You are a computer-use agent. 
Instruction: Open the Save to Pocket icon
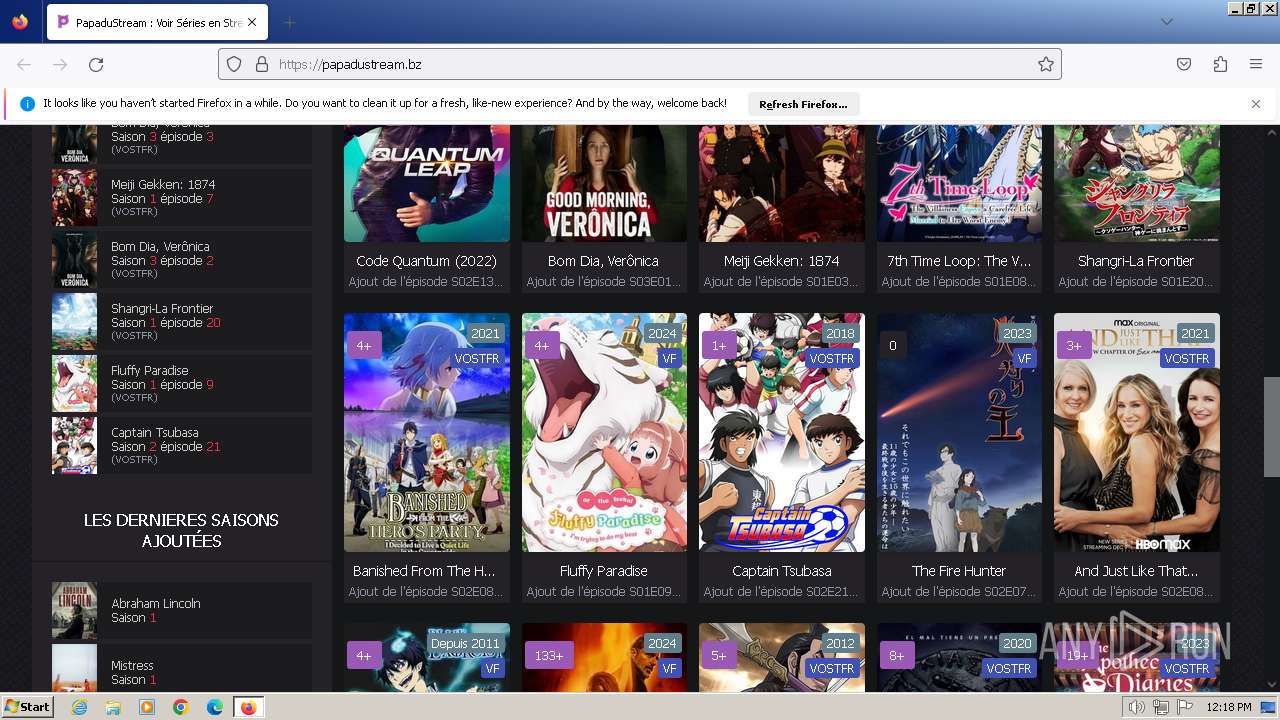(1184, 64)
